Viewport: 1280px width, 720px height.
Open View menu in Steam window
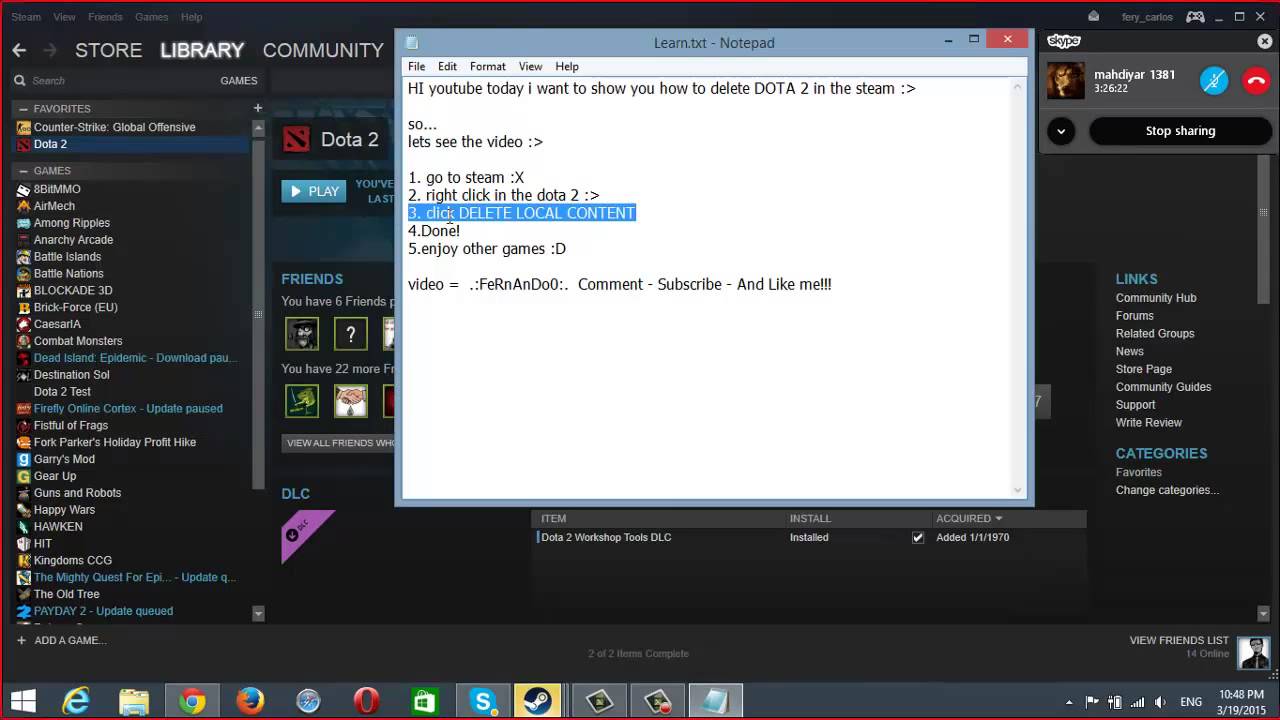[x=64, y=17]
